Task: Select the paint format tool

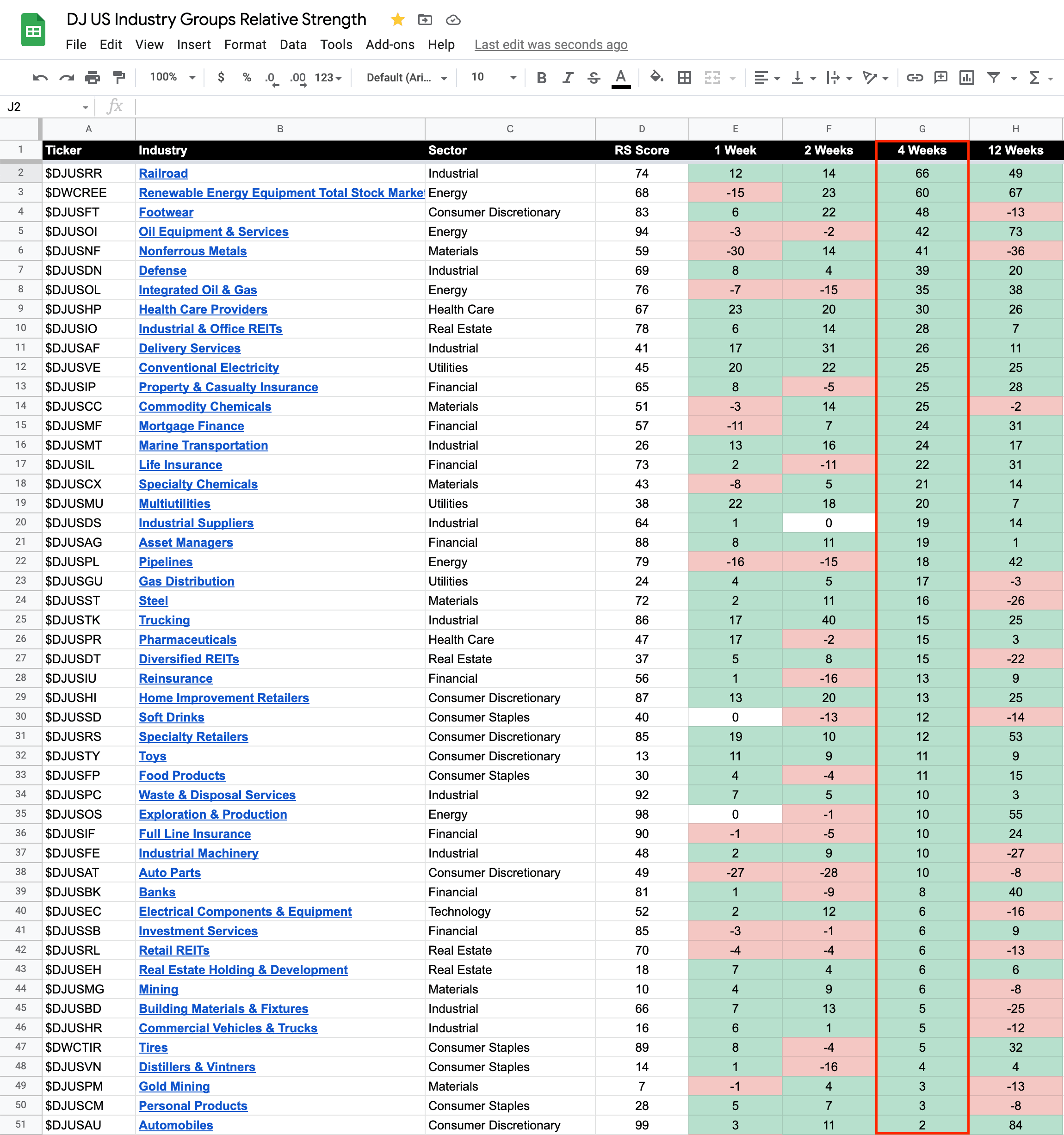Action: (119, 78)
